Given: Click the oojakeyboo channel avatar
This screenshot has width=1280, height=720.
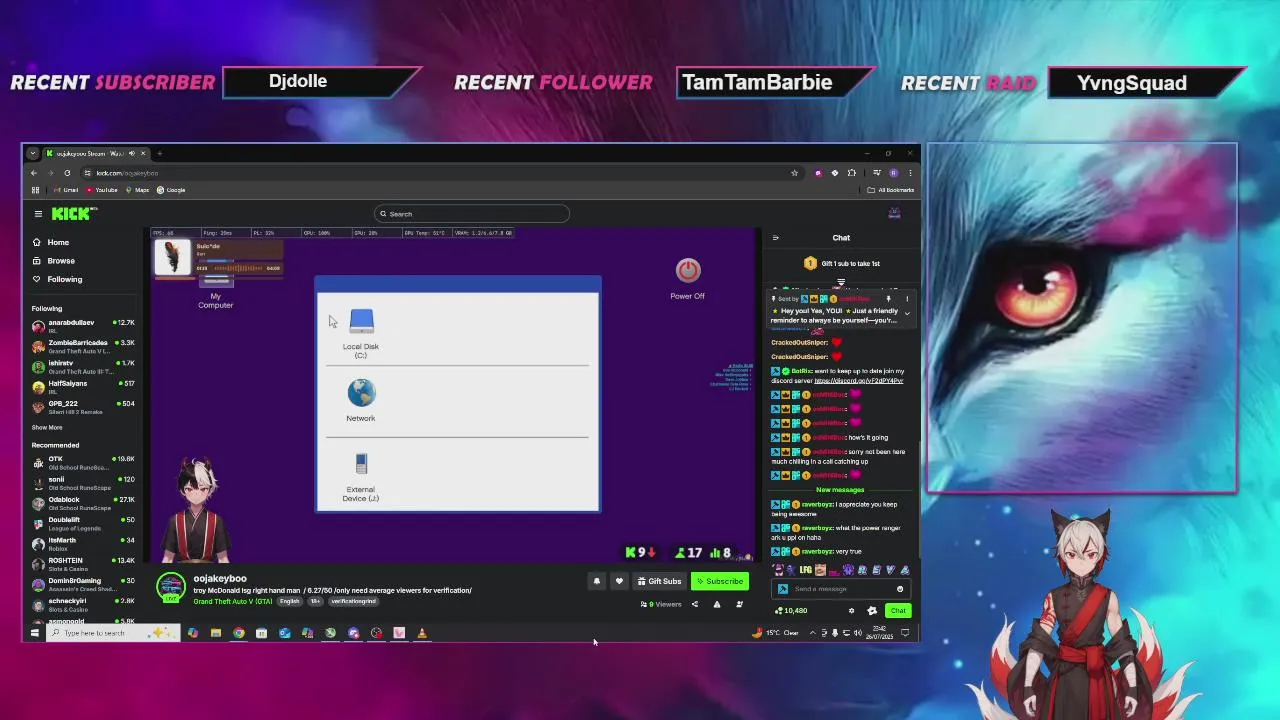Looking at the screenshot, I should (171, 587).
